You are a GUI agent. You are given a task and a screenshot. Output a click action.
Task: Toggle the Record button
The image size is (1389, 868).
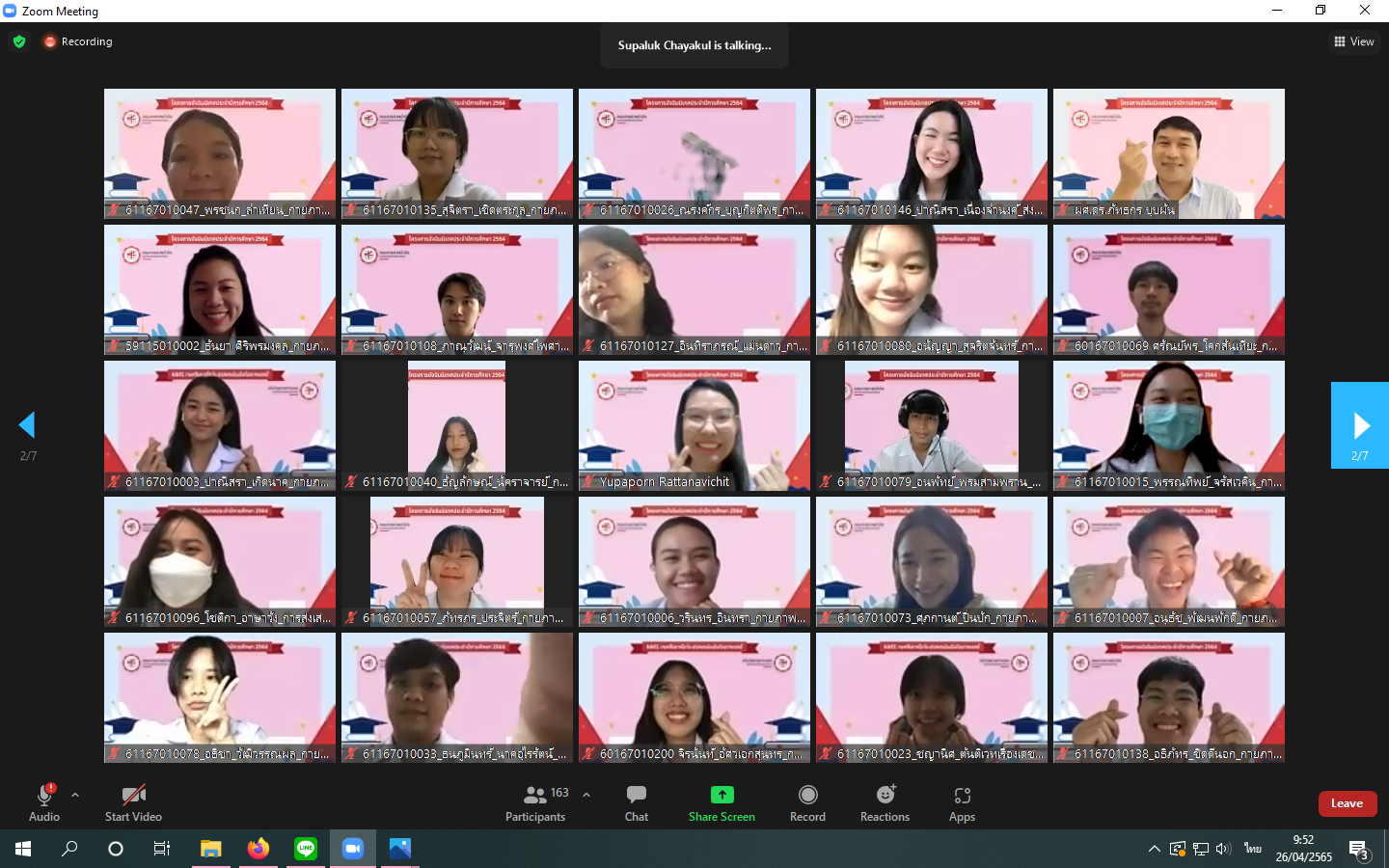click(807, 802)
